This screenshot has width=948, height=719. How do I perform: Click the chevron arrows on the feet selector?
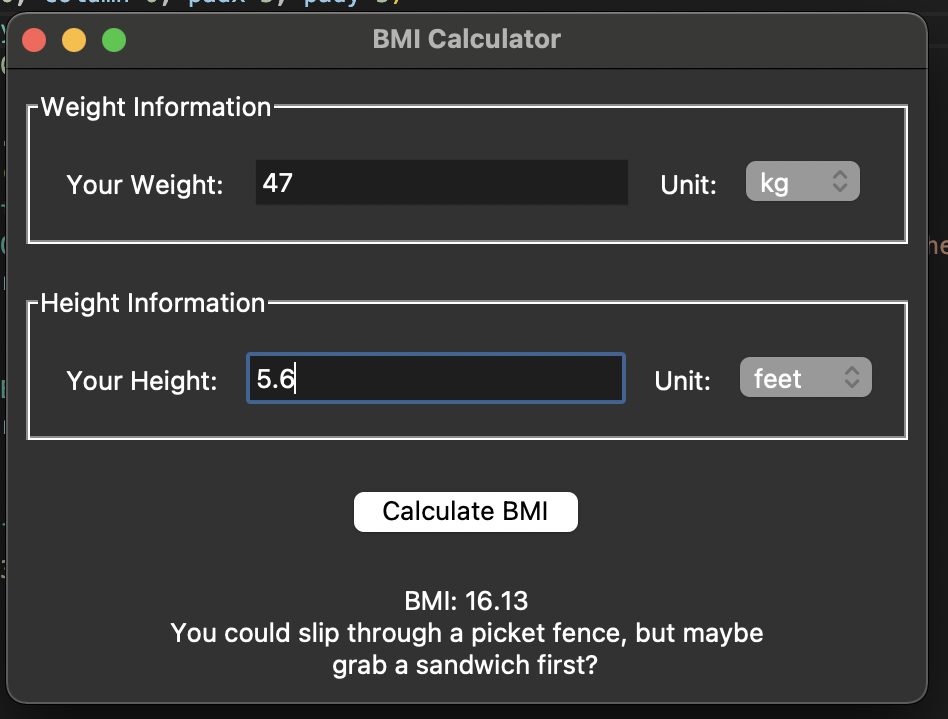pyautogui.click(x=852, y=377)
